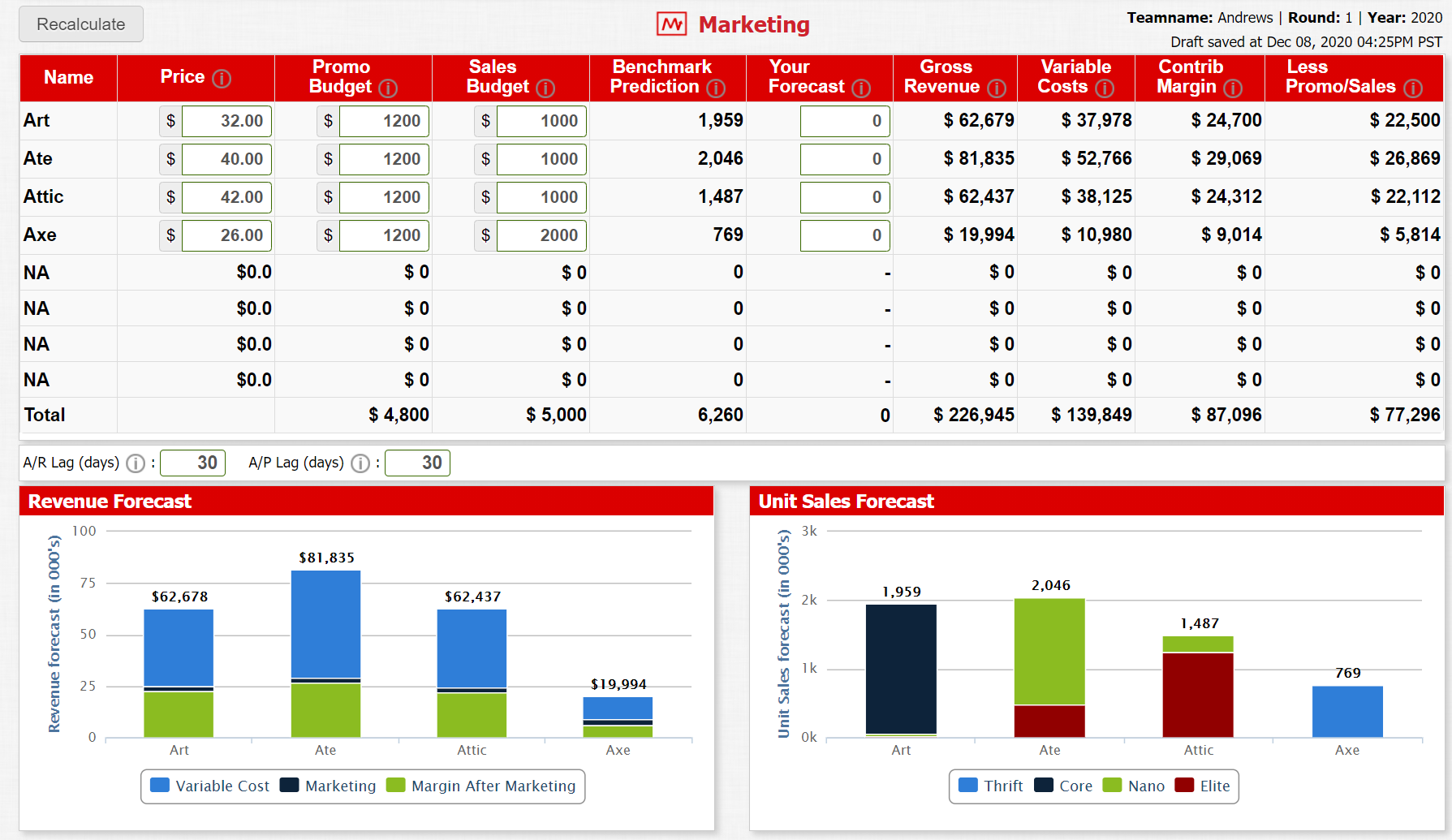Viewport: 1452px width, 840px height.
Task: Click the Axe sales budget field
Action: (x=541, y=235)
